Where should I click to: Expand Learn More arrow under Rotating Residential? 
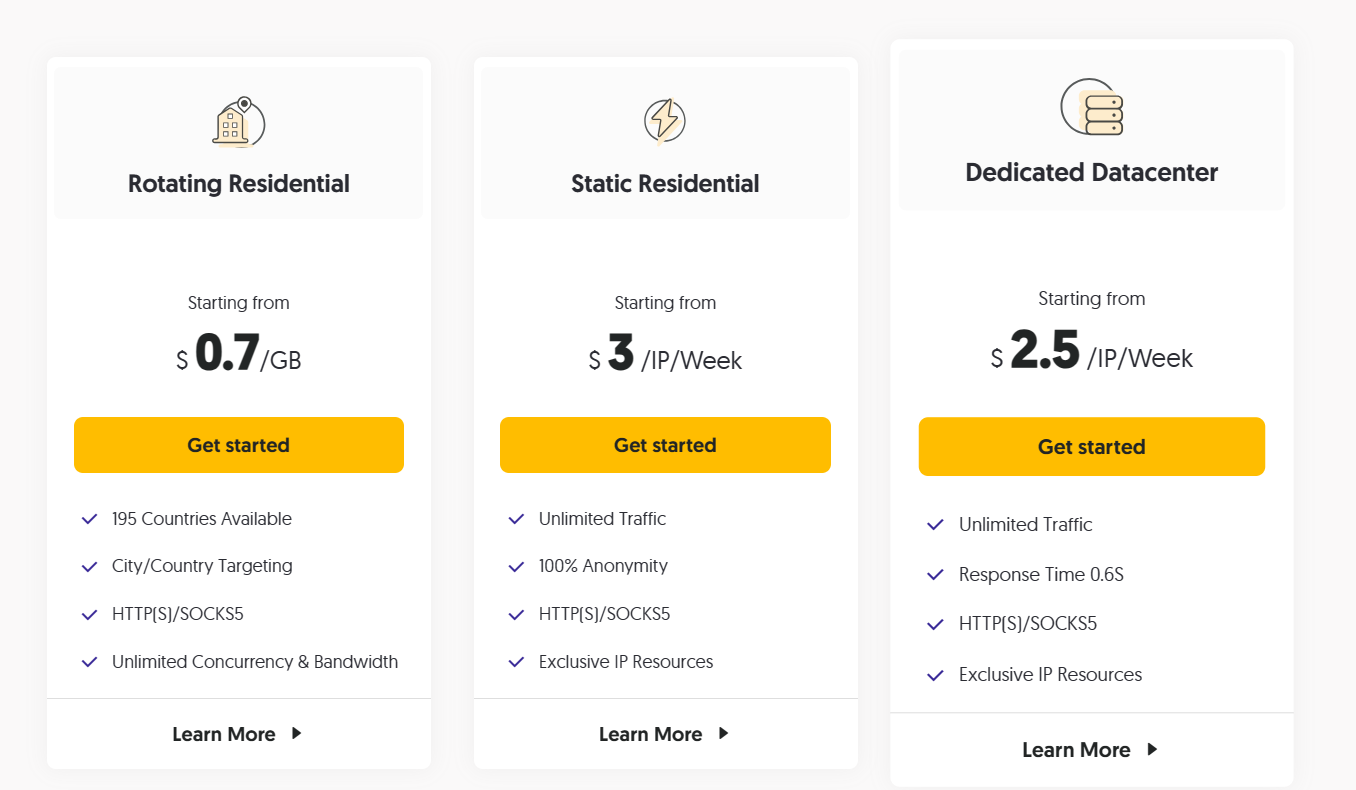[297, 733]
